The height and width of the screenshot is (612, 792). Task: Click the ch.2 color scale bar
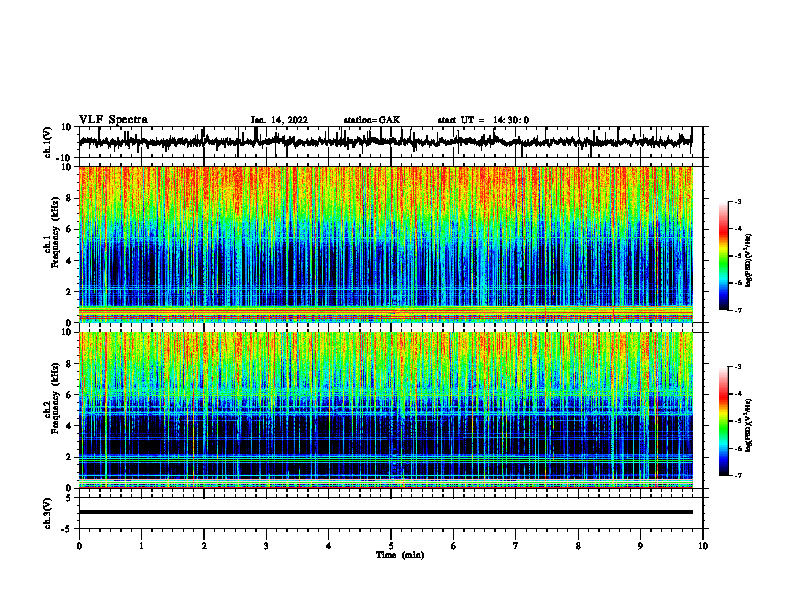pos(723,421)
